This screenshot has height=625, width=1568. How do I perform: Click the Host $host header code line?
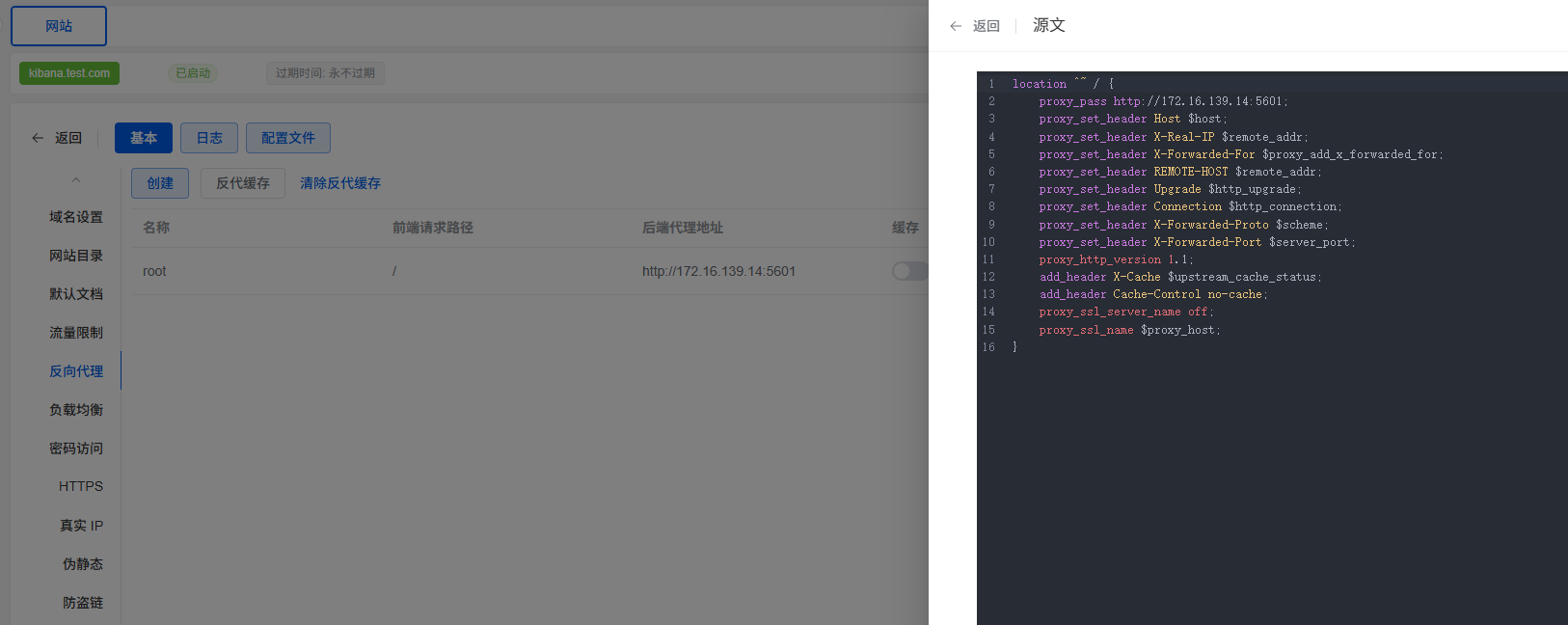pyautogui.click(x=1133, y=119)
